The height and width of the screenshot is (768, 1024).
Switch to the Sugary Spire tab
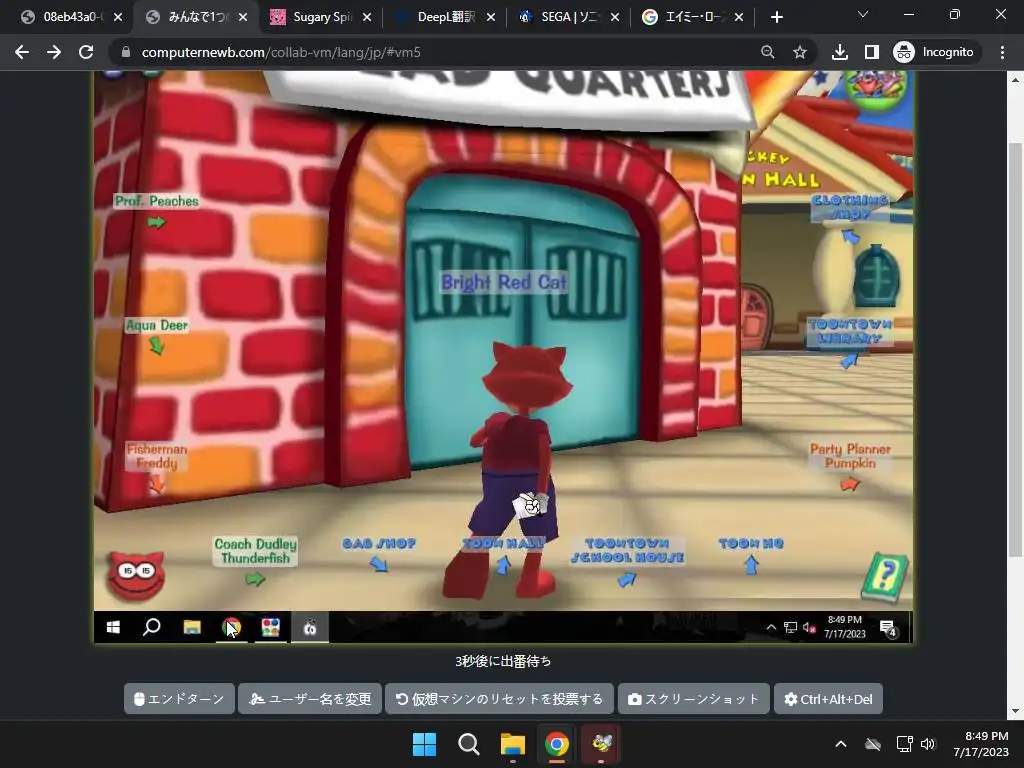pyautogui.click(x=320, y=17)
